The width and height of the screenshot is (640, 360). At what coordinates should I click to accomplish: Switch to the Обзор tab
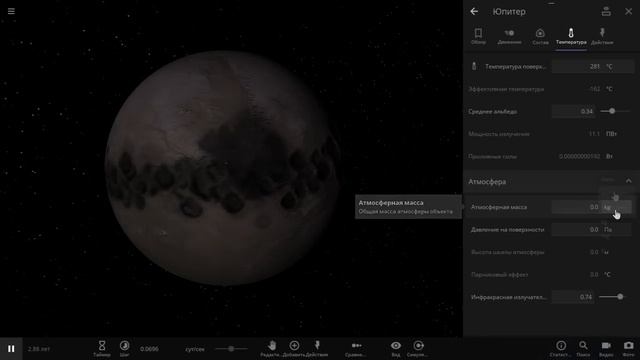[478, 36]
